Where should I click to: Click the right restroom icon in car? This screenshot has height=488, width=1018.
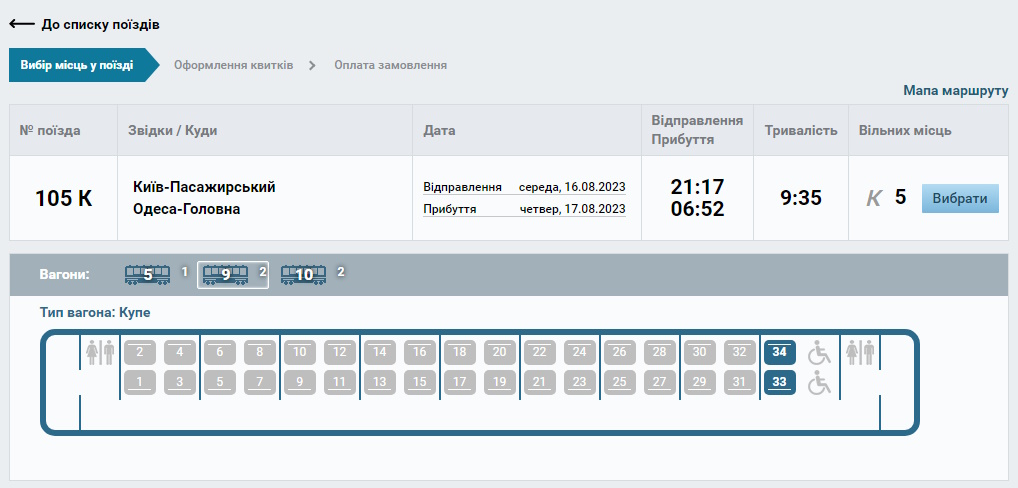point(860,353)
